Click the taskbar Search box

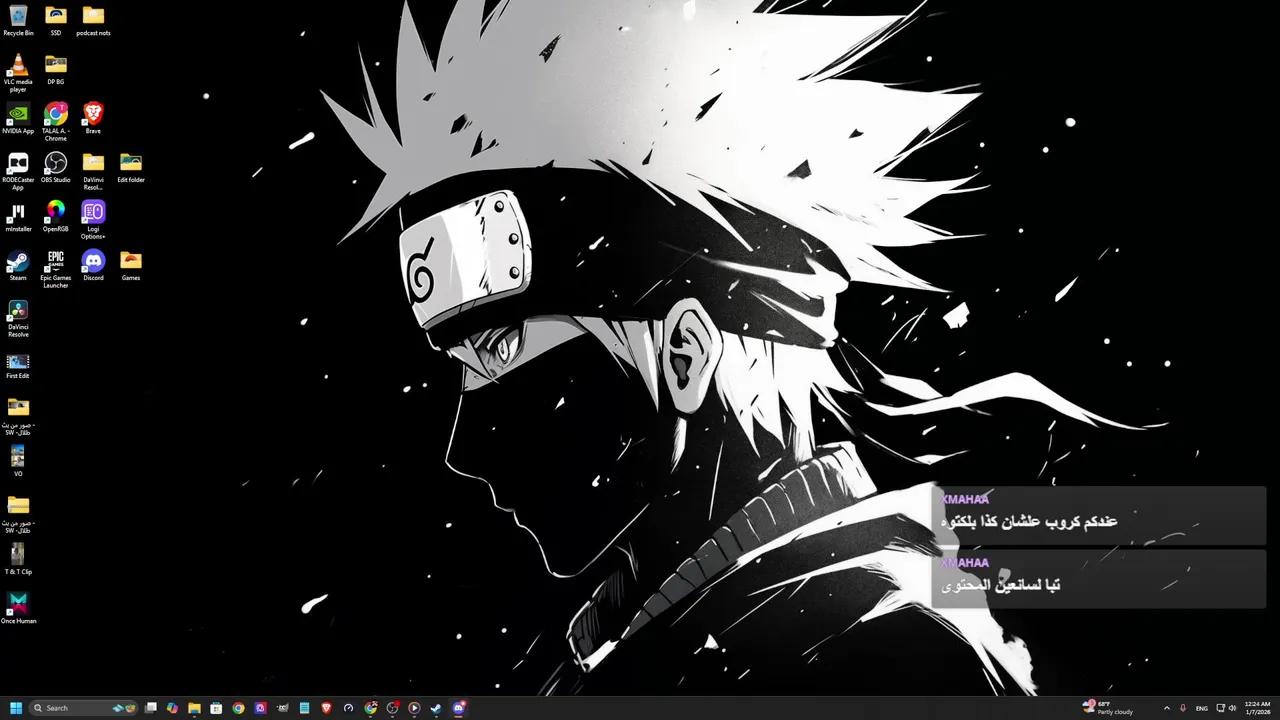click(x=83, y=708)
